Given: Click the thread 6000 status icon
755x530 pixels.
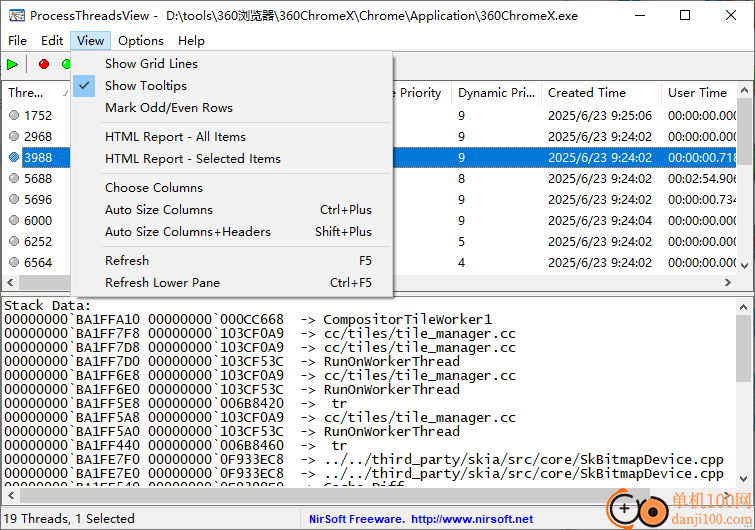Looking at the screenshot, I should pos(14,220).
